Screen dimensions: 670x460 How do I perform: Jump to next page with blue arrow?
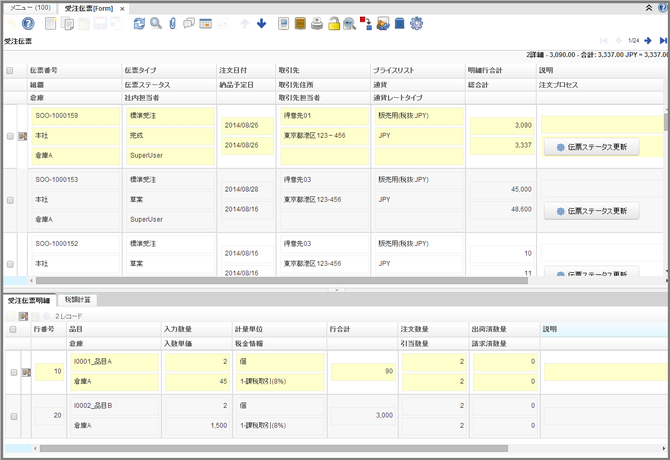coord(648,41)
